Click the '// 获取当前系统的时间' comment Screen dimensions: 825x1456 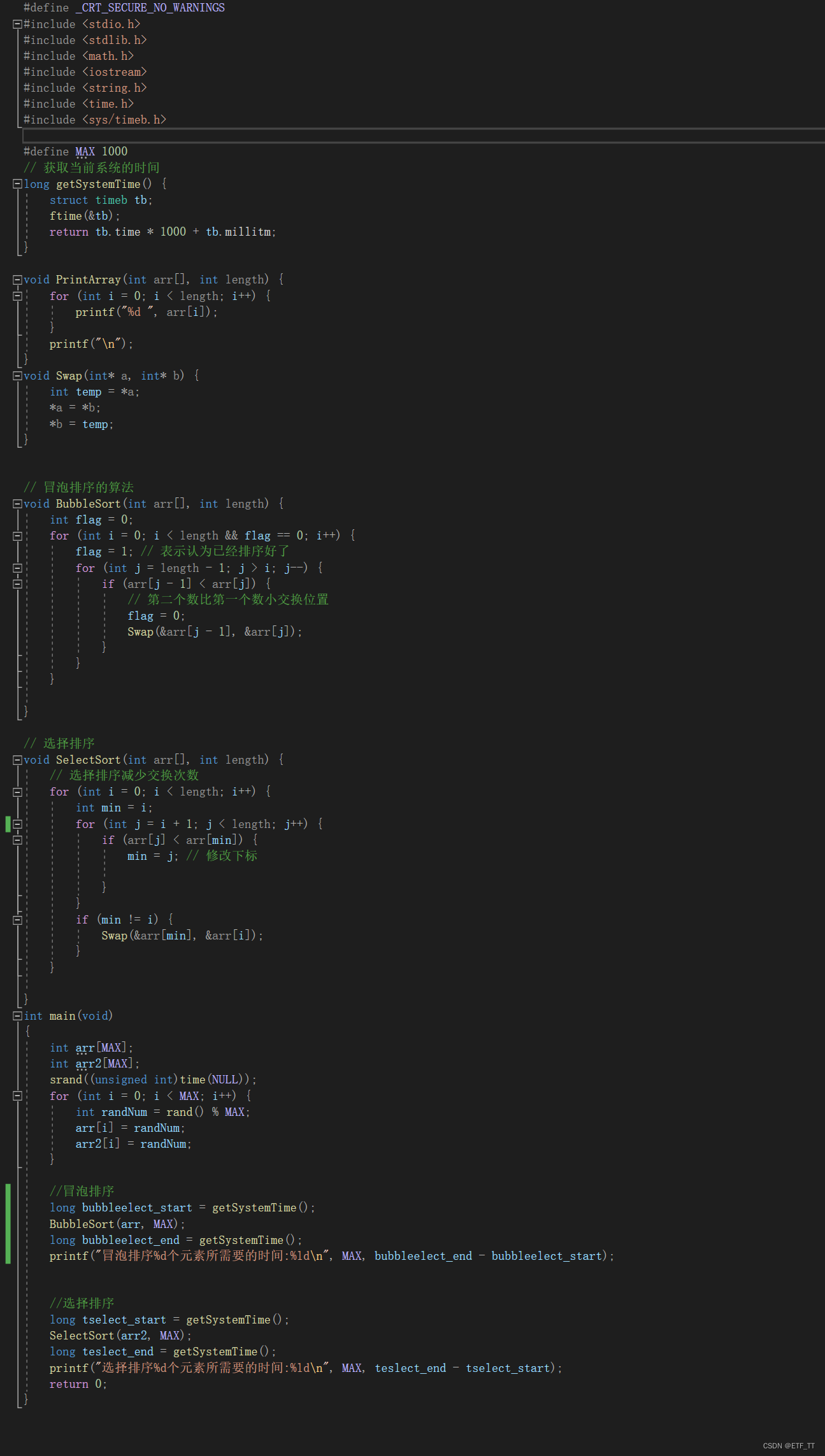92,168
